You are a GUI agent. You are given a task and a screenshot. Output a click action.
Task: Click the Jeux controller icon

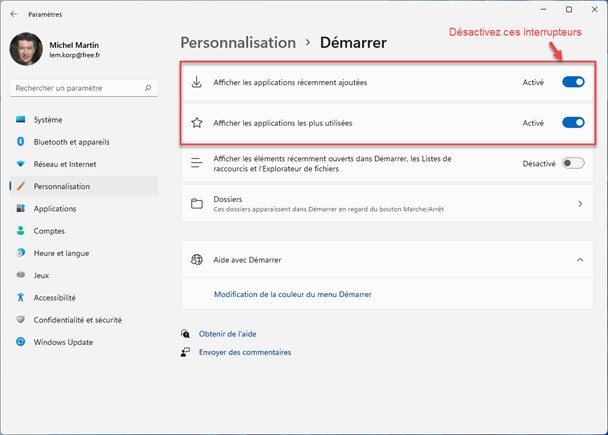coord(20,275)
